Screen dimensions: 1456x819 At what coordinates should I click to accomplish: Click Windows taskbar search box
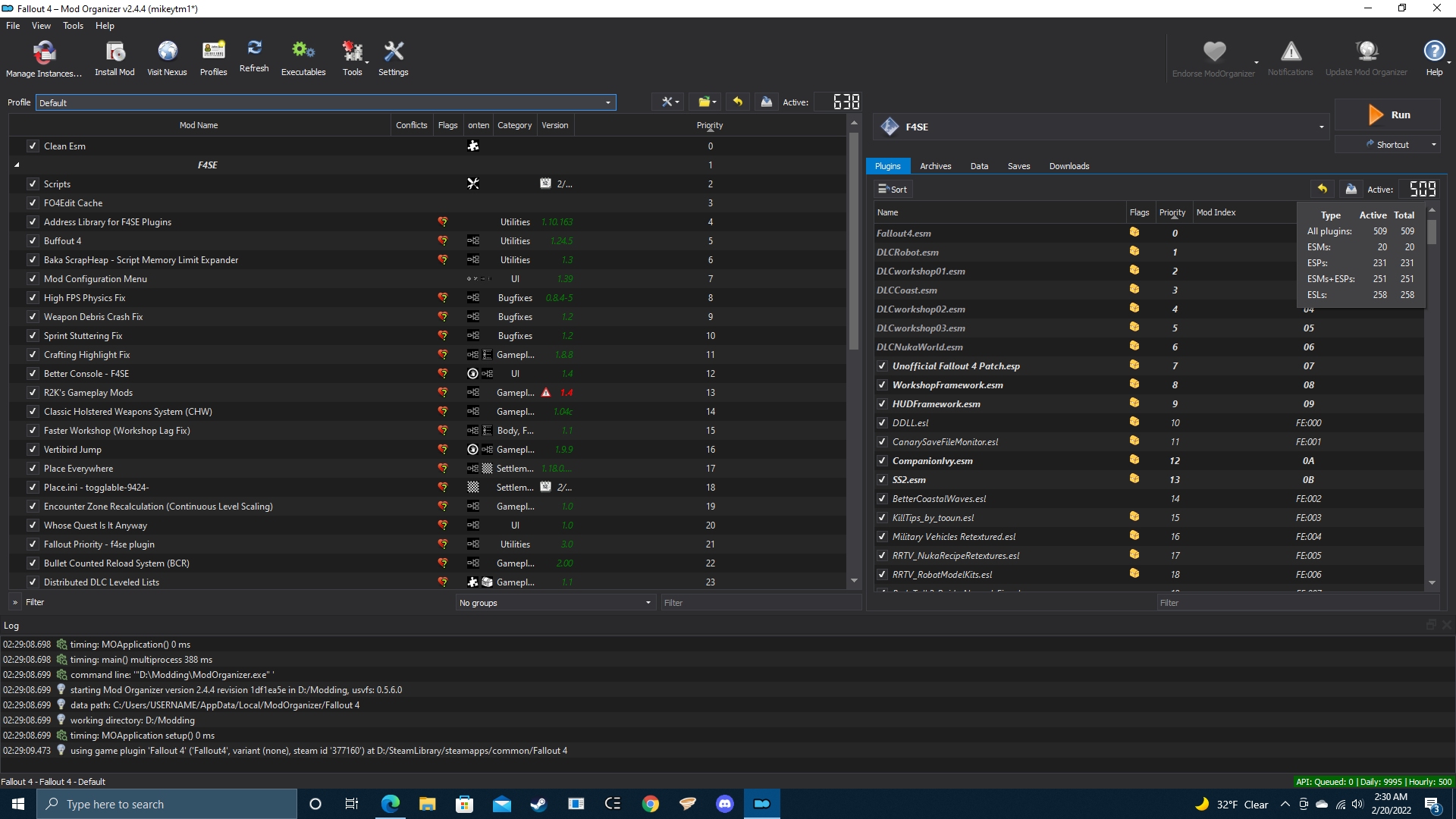coord(167,804)
